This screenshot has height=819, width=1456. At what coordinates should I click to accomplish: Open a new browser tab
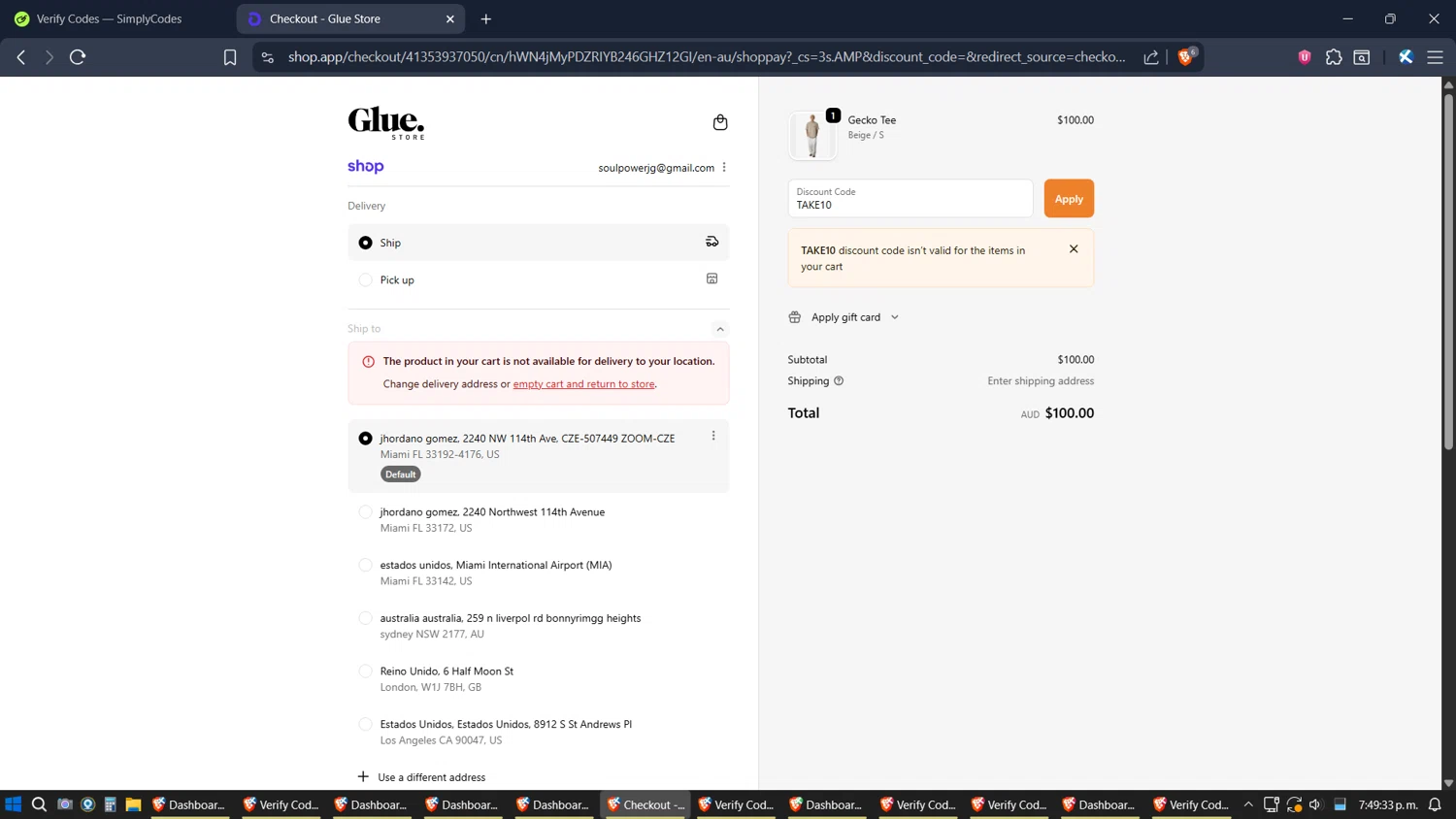[x=486, y=18]
